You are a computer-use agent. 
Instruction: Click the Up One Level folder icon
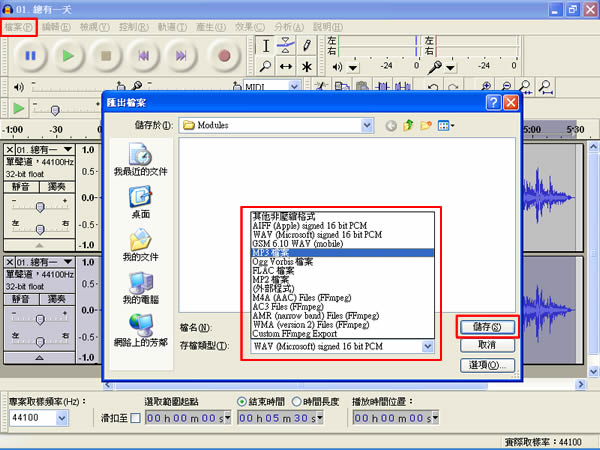point(408,125)
